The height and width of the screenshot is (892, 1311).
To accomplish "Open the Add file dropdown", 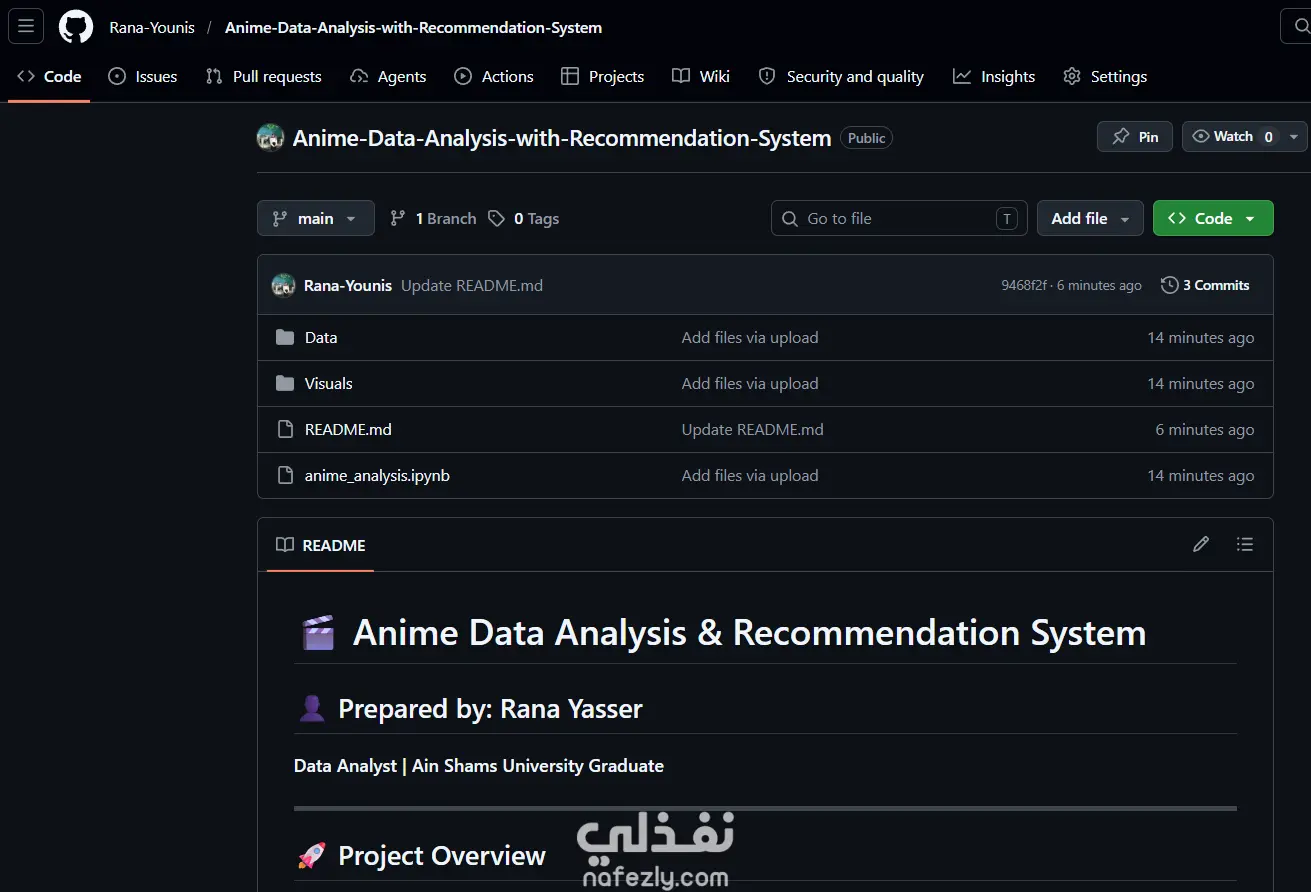I will (x=1090, y=218).
